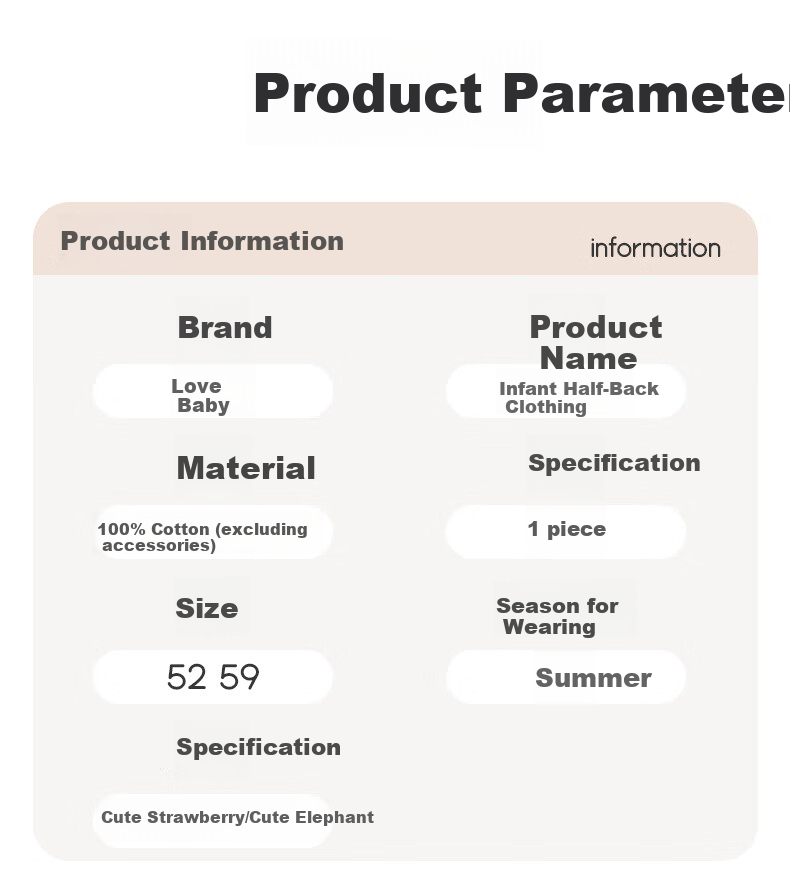Click the Brand heading
Image resolution: width=790 pixels, height=872 pixels.
225,327
